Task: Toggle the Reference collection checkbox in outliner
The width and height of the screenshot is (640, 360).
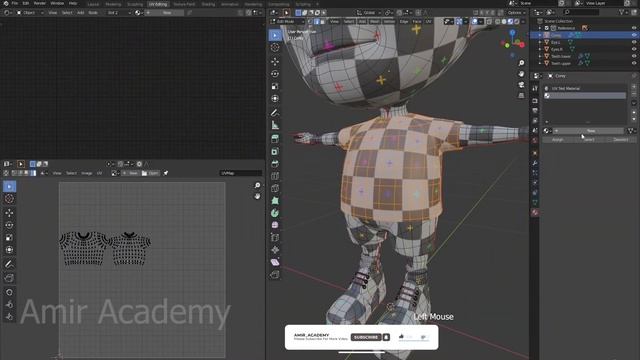Action: (x=547, y=28)
